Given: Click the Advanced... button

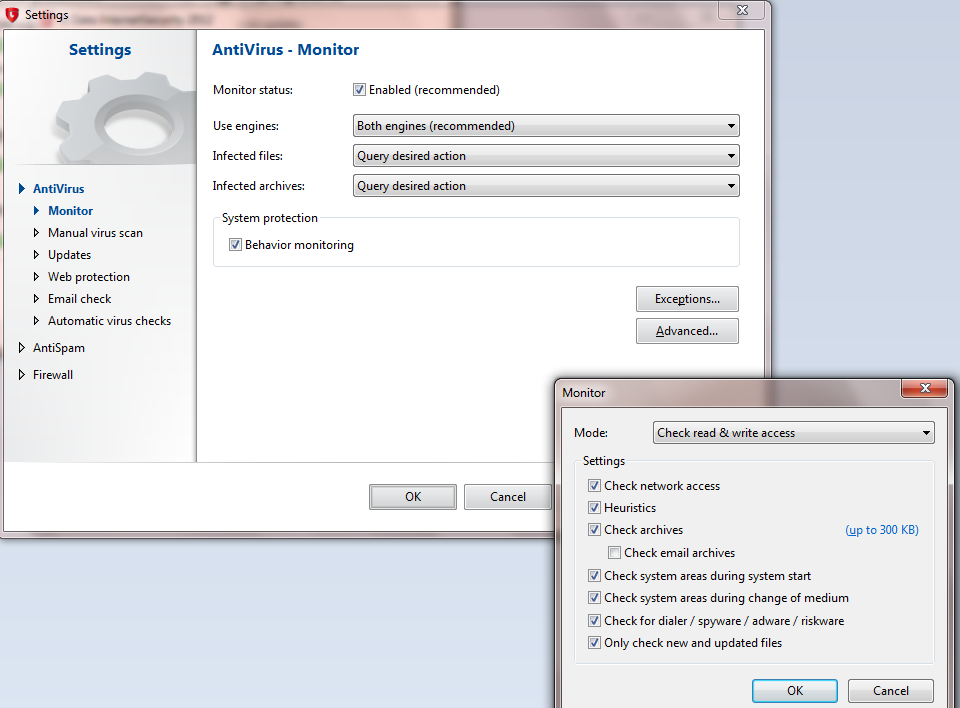Looking at the screenshot, I should [687, 331].
